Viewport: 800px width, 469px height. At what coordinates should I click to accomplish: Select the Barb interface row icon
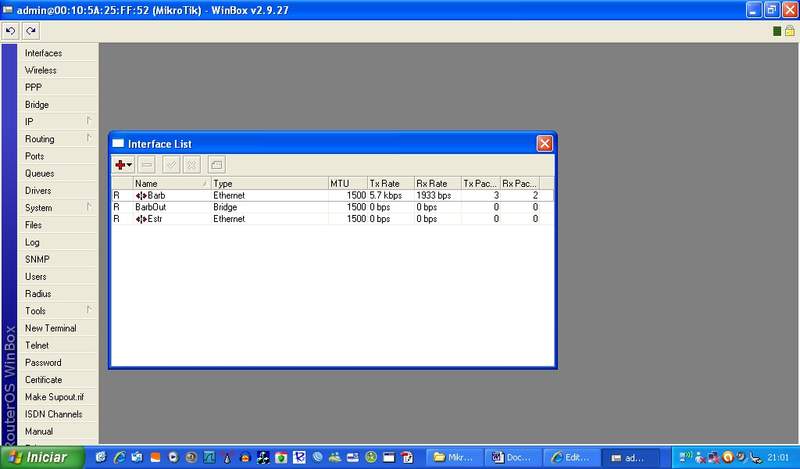click(x=141, y=195)
